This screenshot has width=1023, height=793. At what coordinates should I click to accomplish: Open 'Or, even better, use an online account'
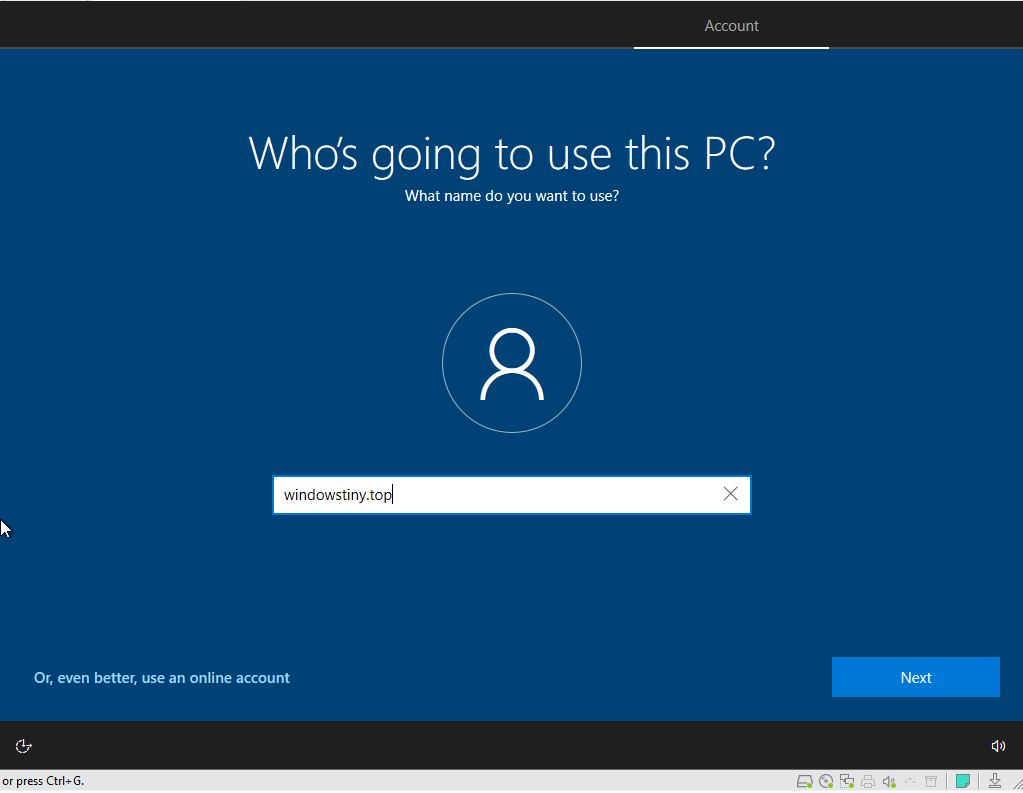[162, 677]
